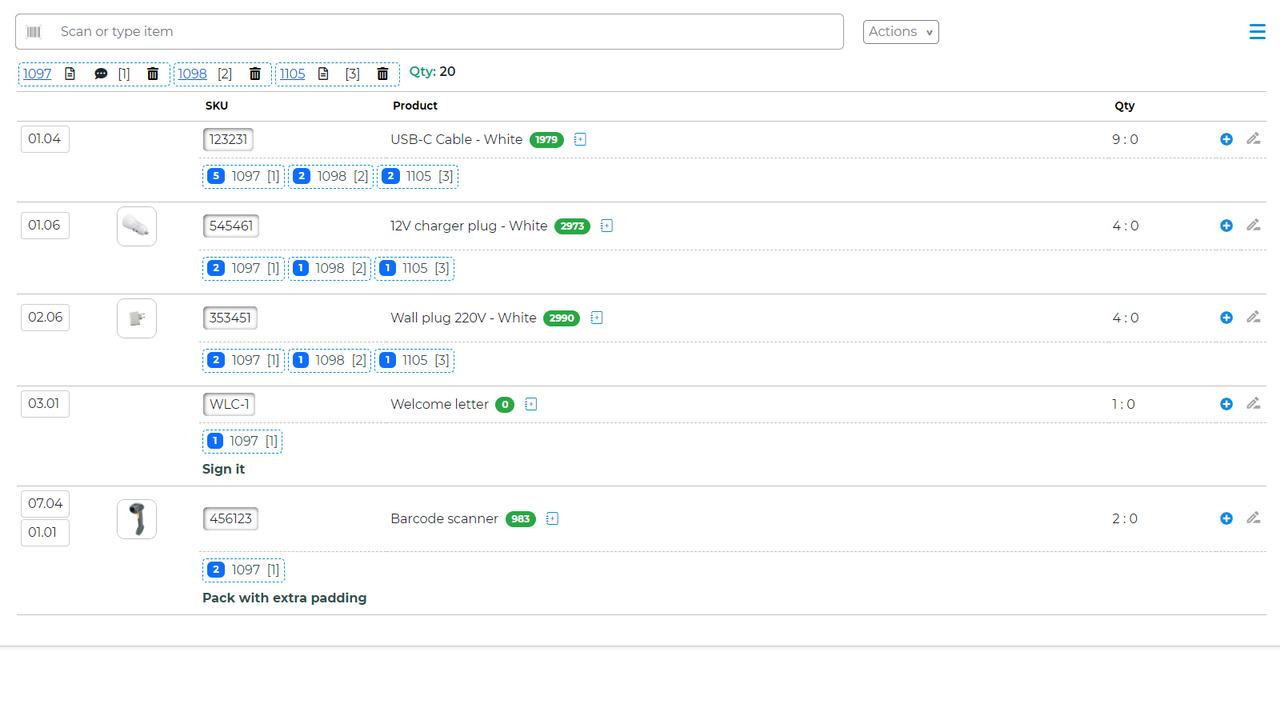Open the Actions dropdown
Screen dimensions: 1280x720
point(901,32)
